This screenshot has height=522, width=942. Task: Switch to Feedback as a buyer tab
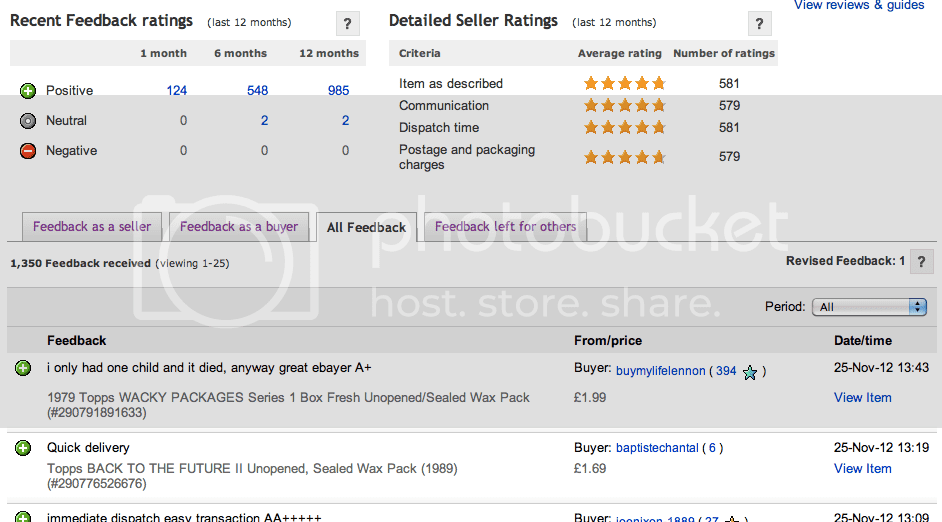239,227
